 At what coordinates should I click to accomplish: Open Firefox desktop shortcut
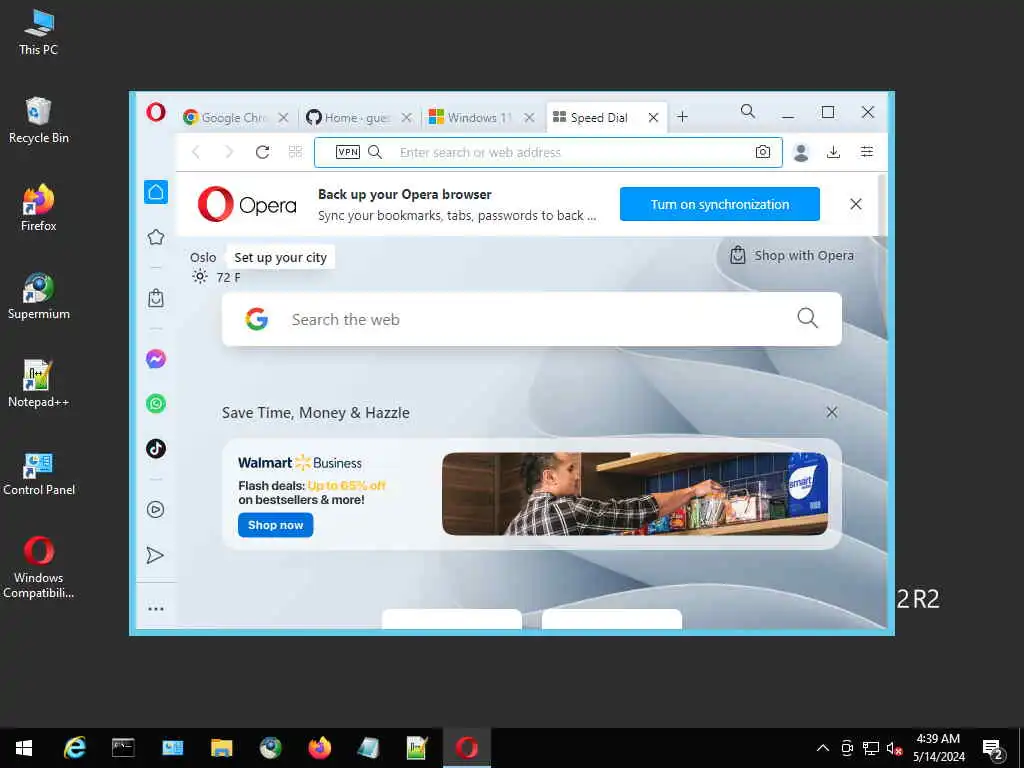(x=39, y=208)
